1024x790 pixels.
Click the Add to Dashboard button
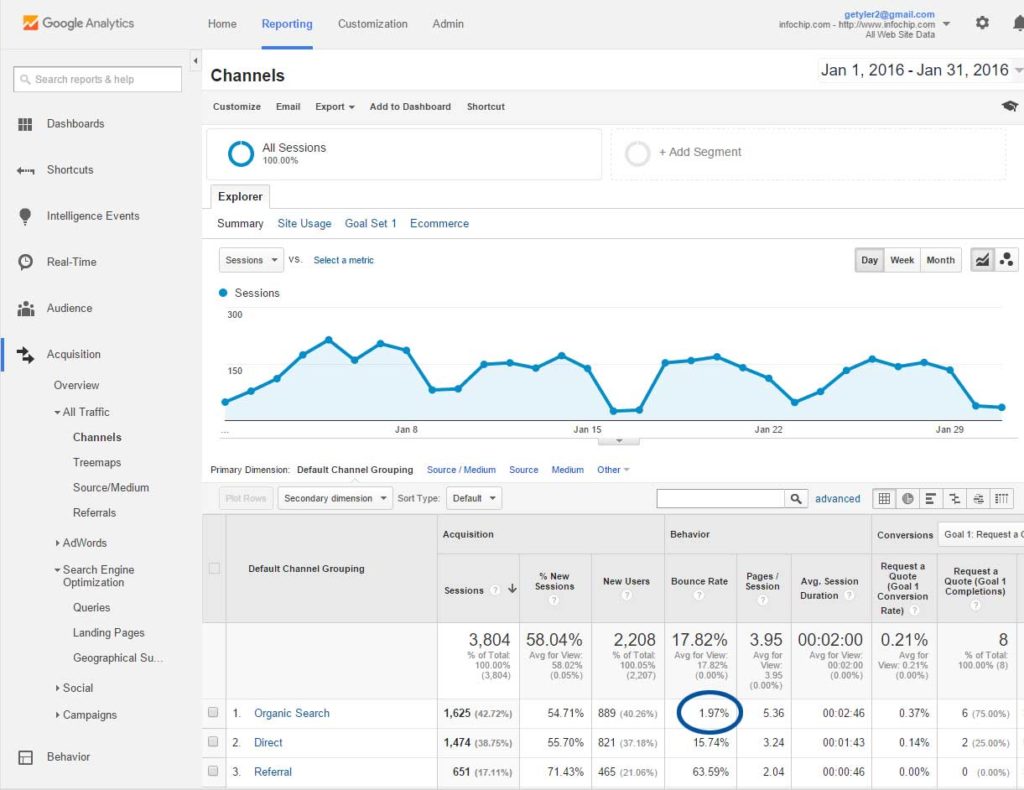pyautogui.click(x=410, y=106)
